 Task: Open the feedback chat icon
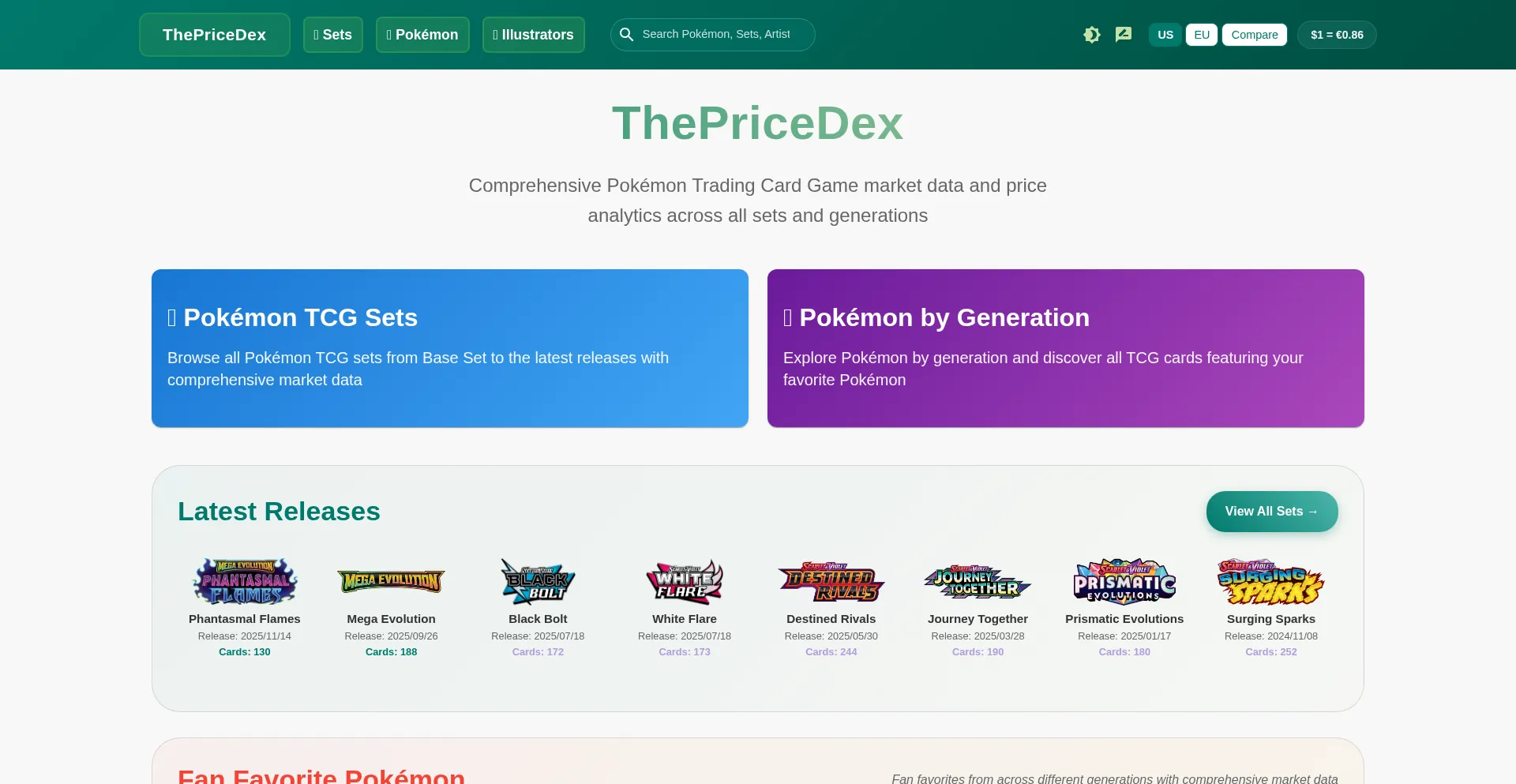(1124, 35)
